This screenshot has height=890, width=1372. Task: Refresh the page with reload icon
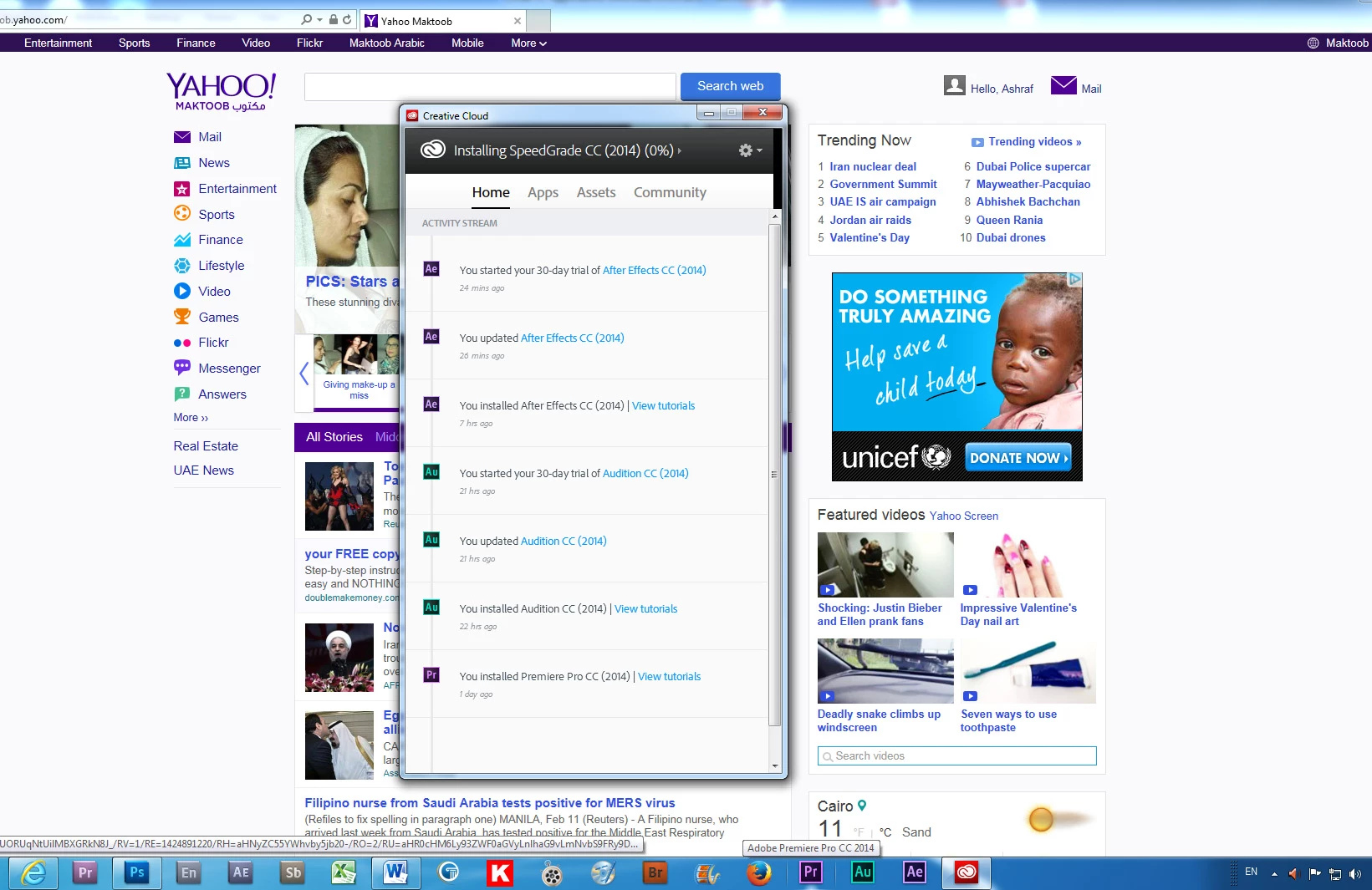pos(347,19)
